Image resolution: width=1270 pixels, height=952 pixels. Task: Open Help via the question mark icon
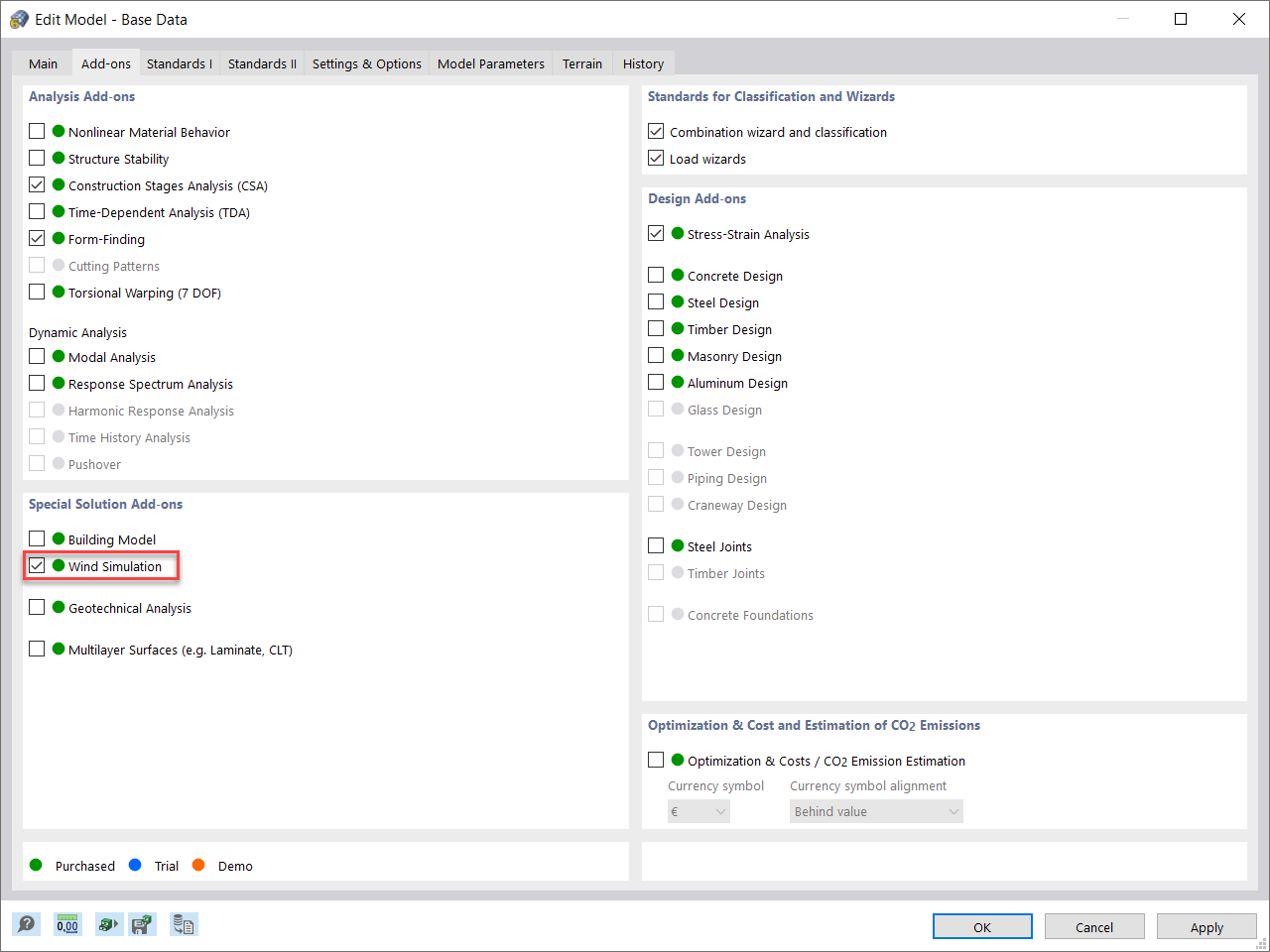(26, 923)
